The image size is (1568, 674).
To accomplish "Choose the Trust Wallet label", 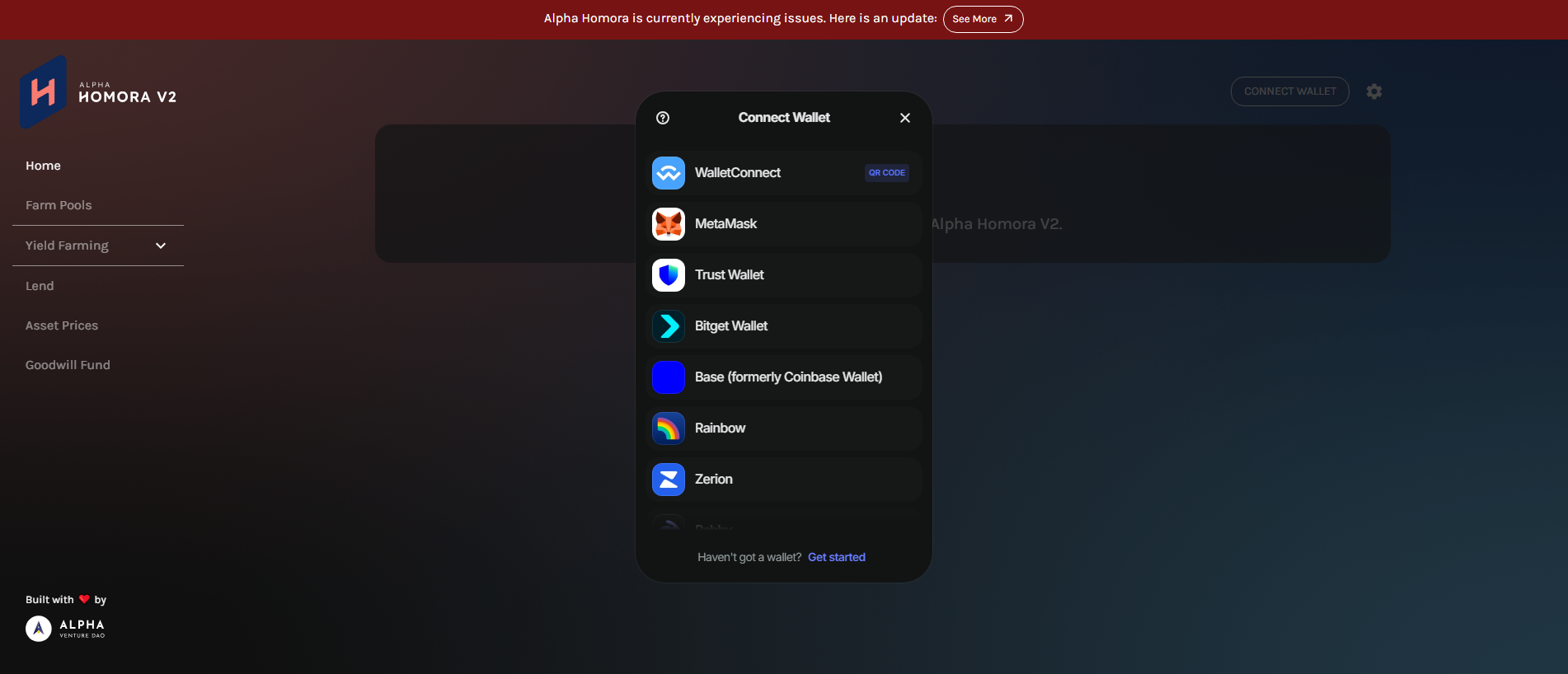I will [730, 275].
